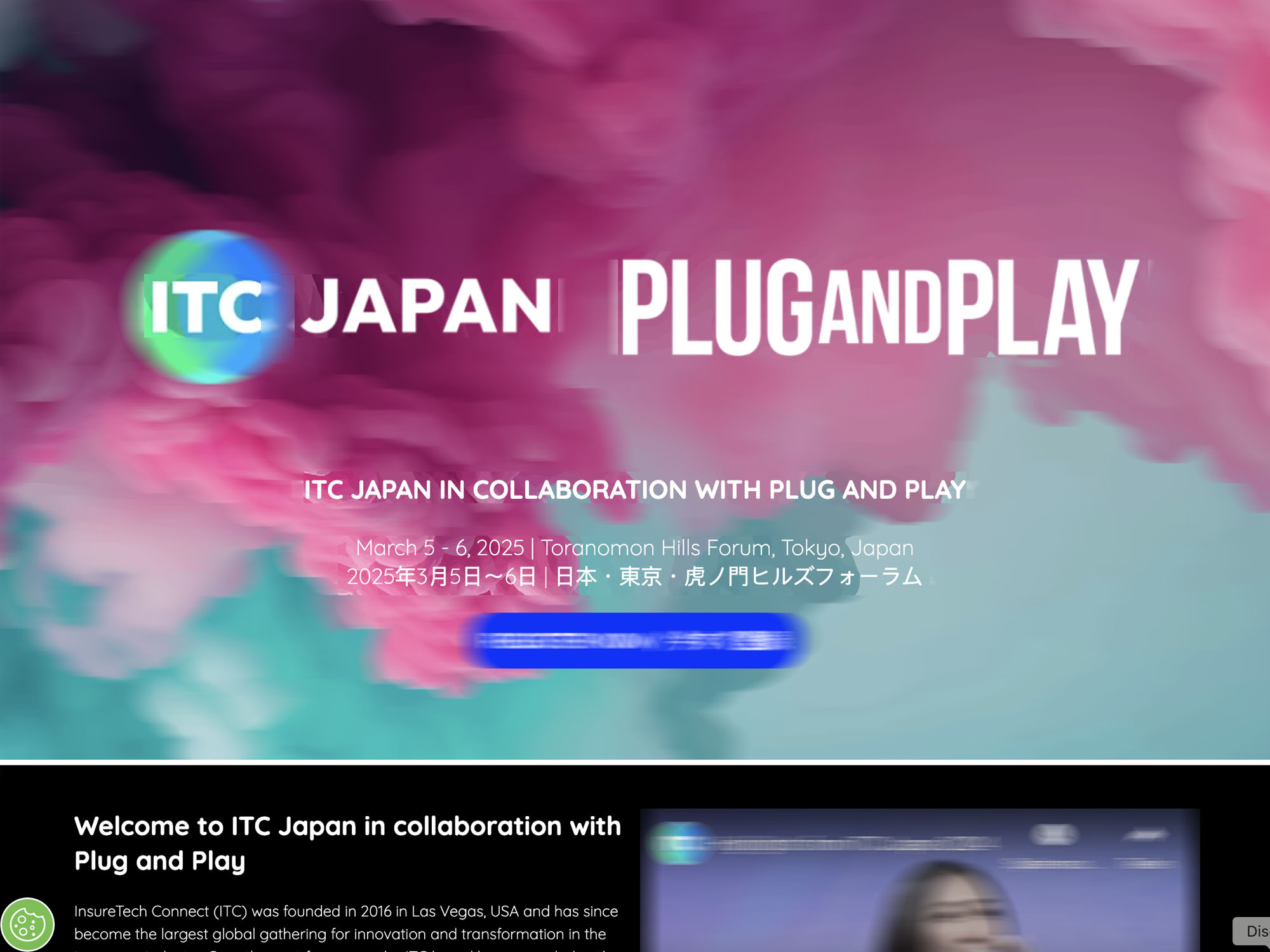1270x952 pixels.
Task: Click 'Welcome to ITC Japan in collaboration' heading
Action: point(347,843)
